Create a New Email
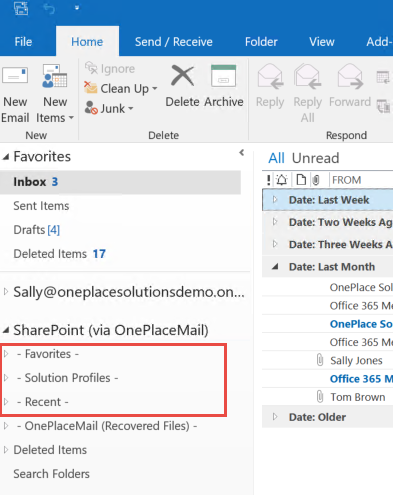Viewport: 393px width, 495px height. point(15,93)
